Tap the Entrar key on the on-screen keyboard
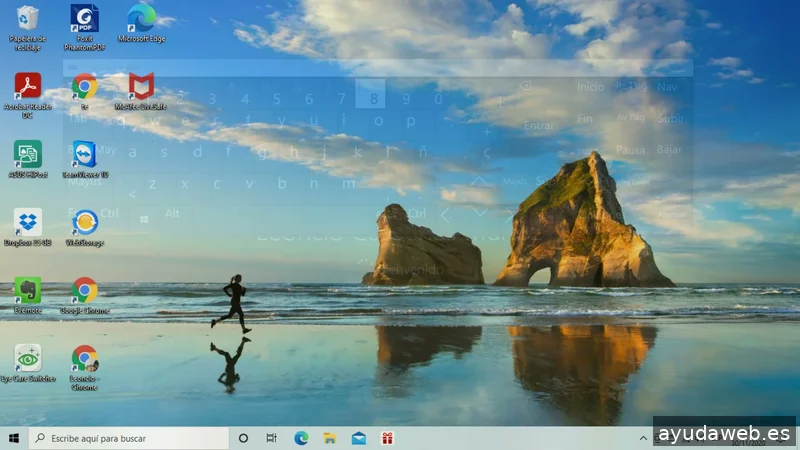Screen dimensions: 800x450 coord(538,126)
